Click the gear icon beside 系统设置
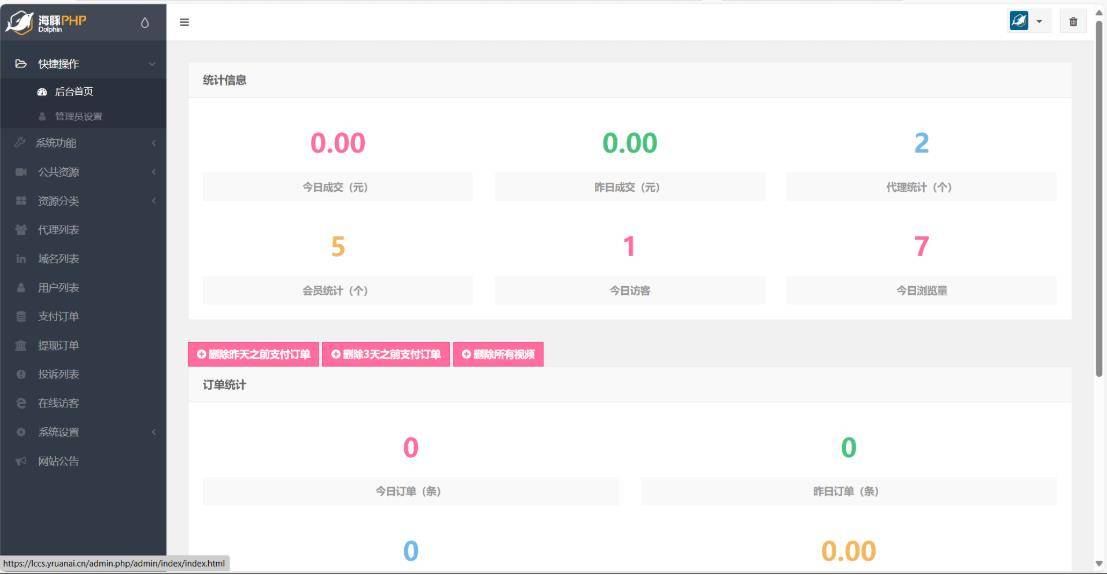The image size is (1107, 575). 21,432
